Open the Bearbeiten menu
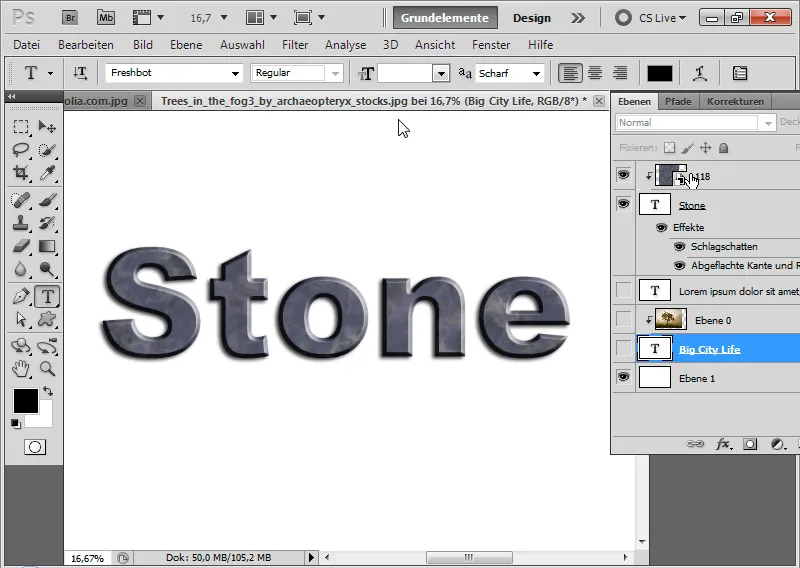The image size is (800, 568). tap(86, 45)
